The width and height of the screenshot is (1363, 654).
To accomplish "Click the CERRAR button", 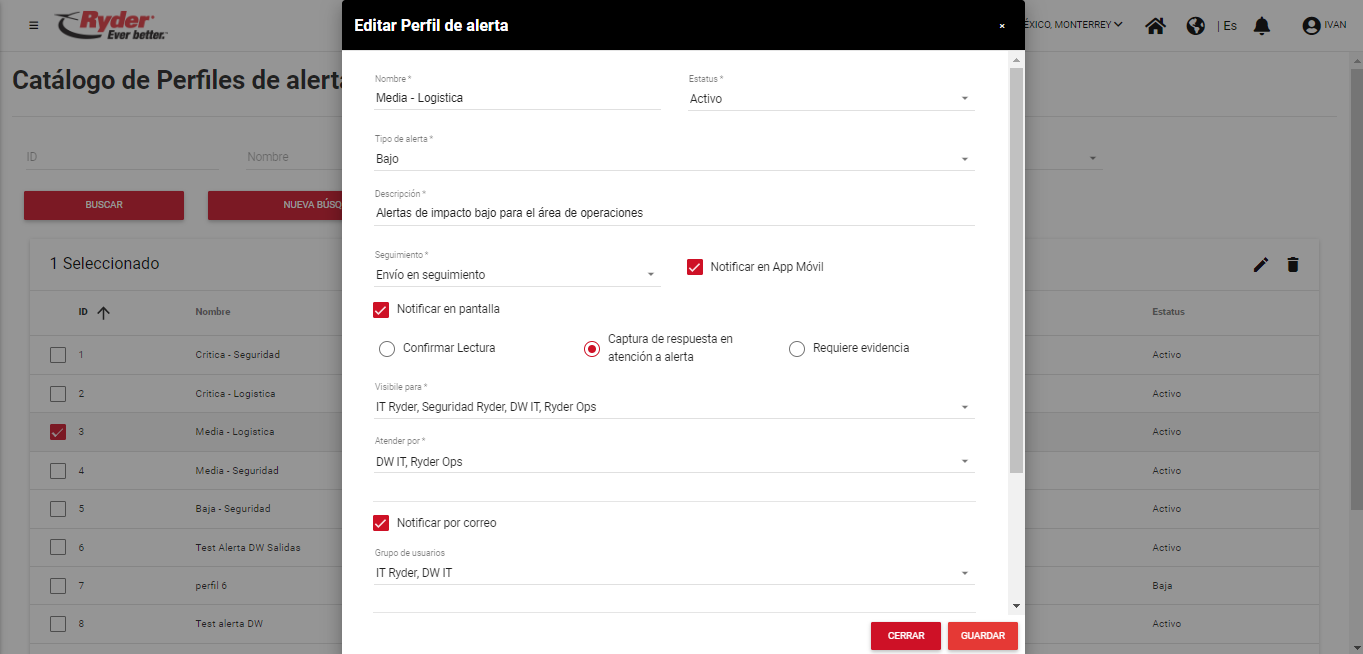I will (905, 636).
